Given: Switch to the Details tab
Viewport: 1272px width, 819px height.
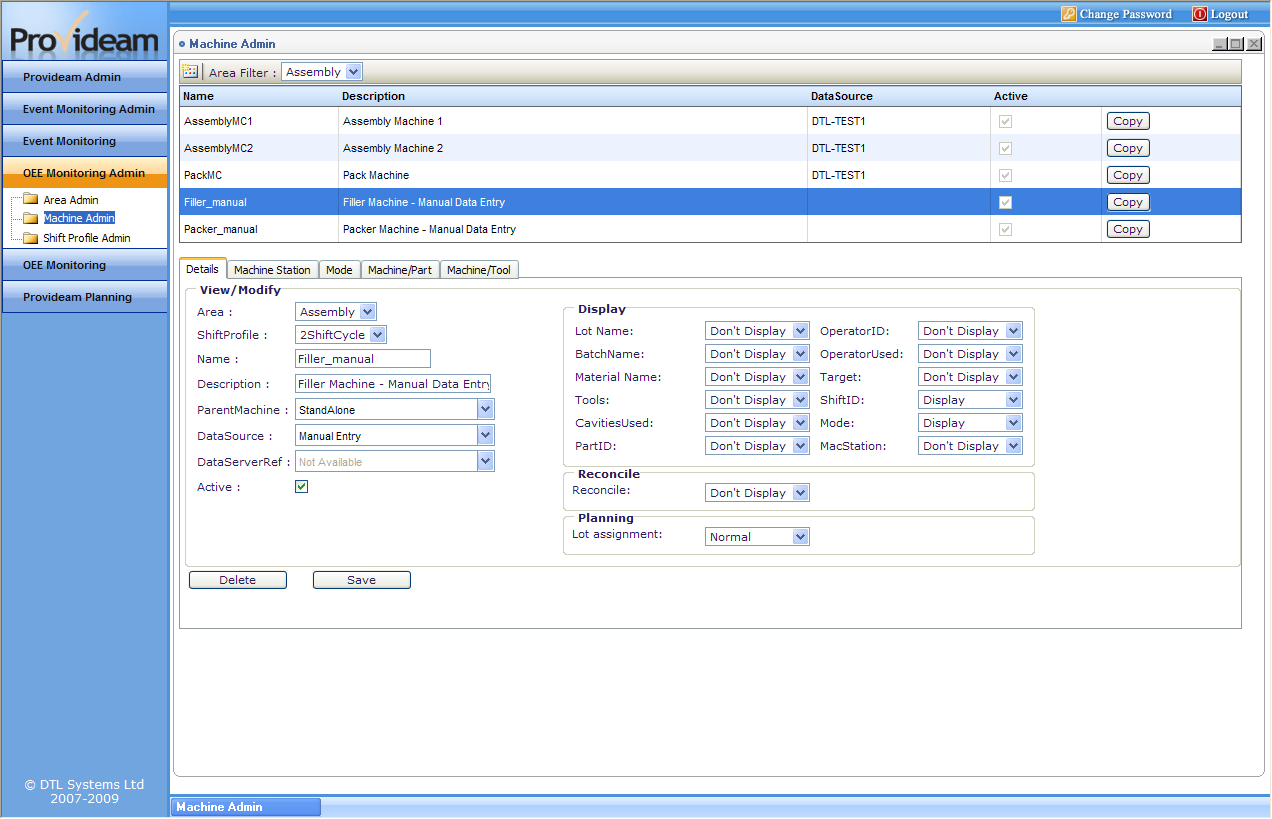Looking at the screenshot, I should (x=203, y=269).
